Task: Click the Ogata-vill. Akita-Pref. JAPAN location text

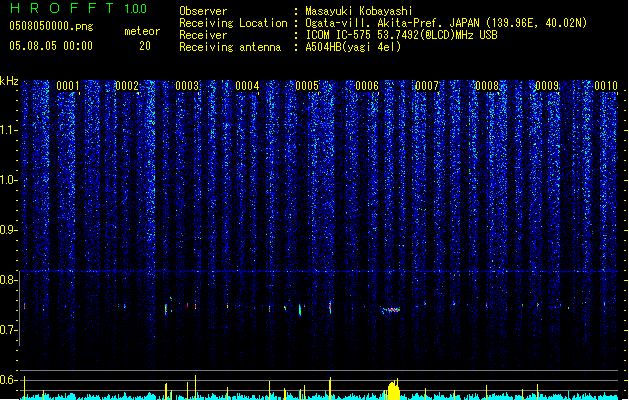Action: [446, 23]
